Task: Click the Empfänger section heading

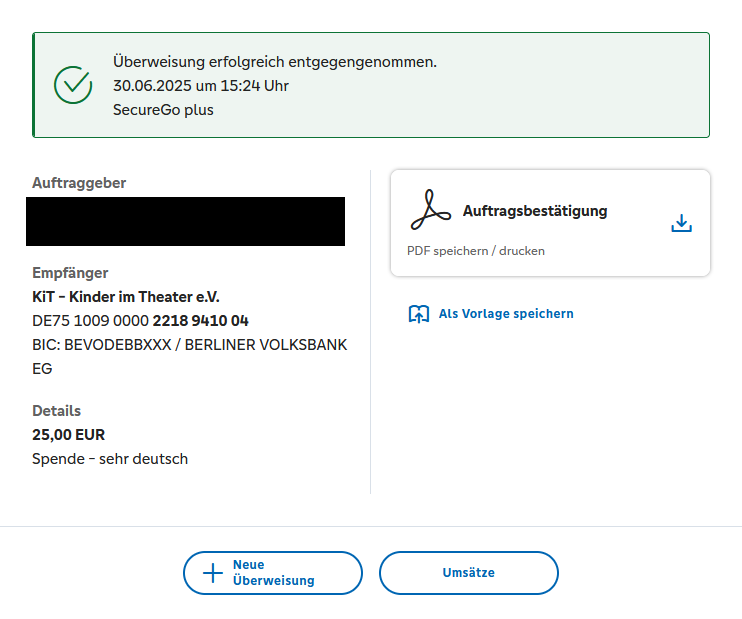Action: click(x=70, y=273)
